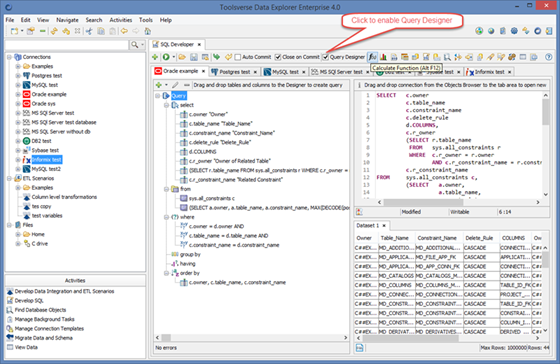This screenshot has width=560, height=364.
Task: Click Develop Data Integration and ETL Scenarios activity
Action: tap(64, 291)
